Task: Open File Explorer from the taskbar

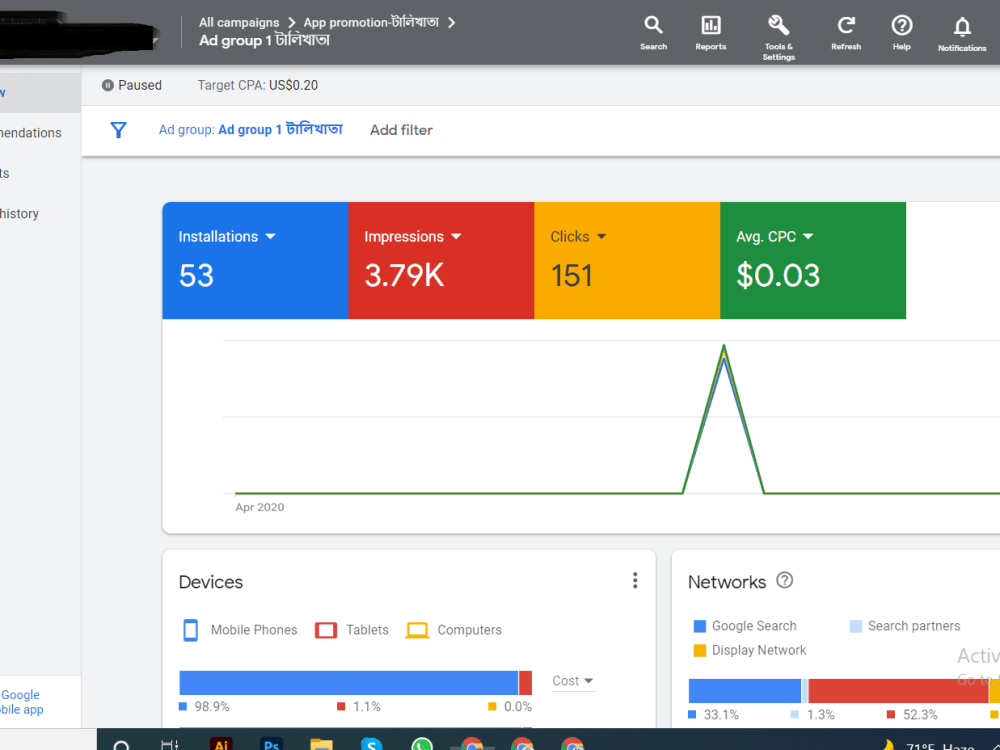Action: (x=321, y=744)
